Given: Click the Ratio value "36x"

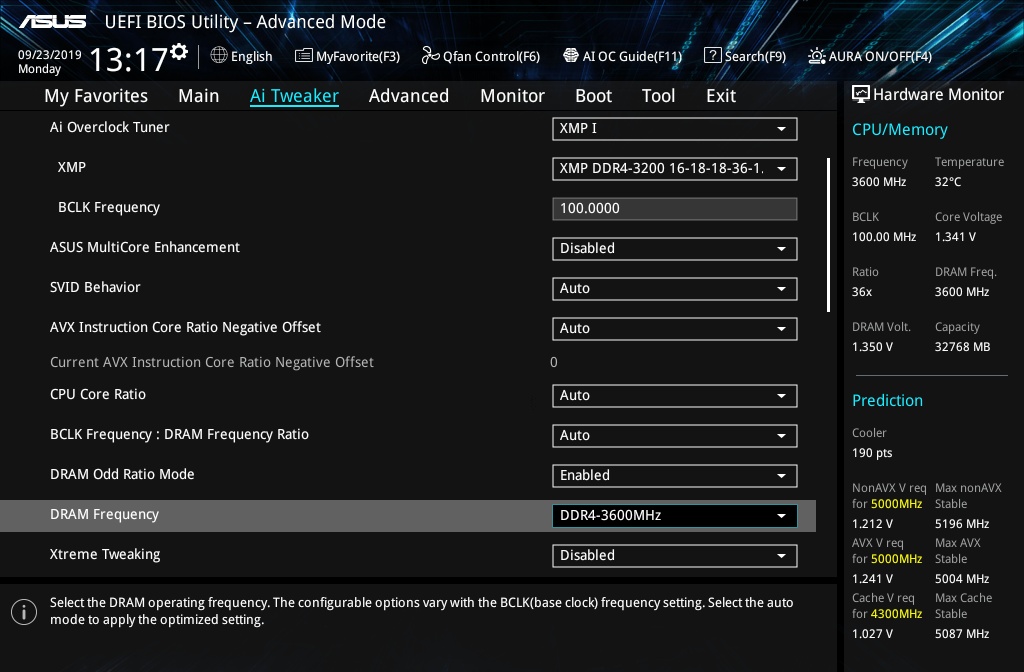Looking at the screenshot, I should tap(862, 292).
